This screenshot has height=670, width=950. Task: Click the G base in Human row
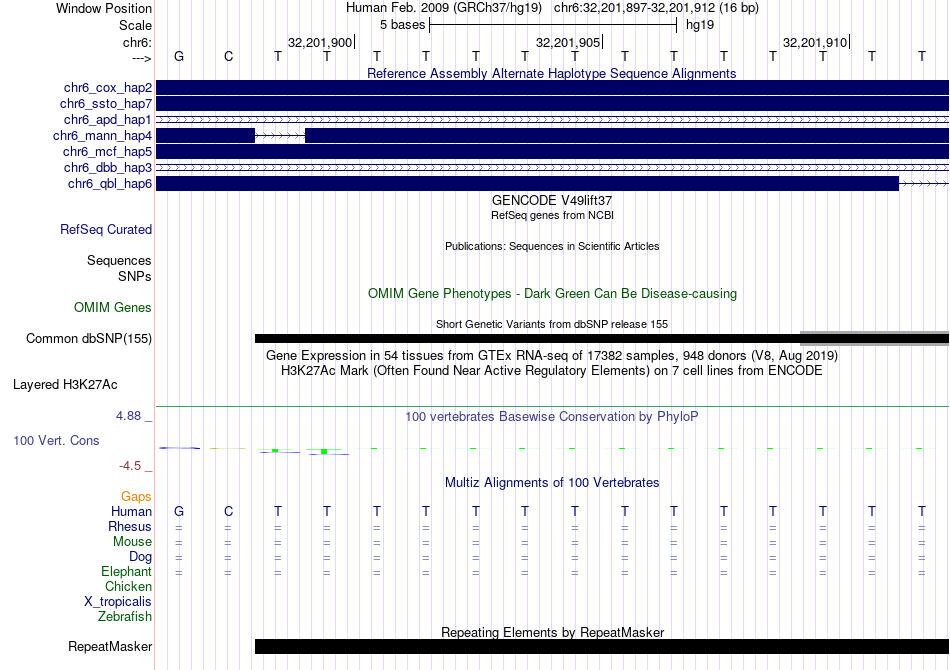click(x=179, y=512)
